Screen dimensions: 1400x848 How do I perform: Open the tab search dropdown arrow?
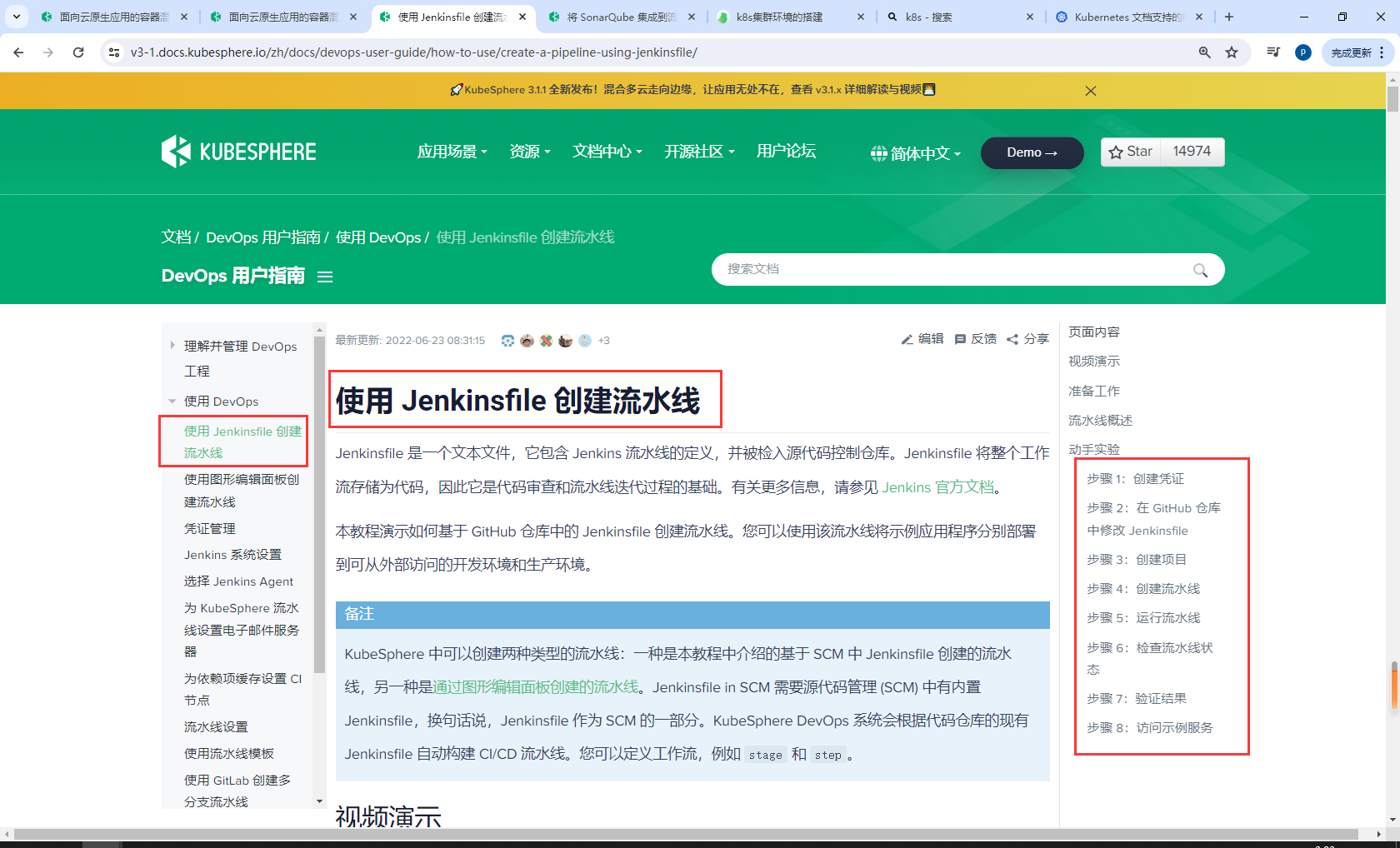coord(16,17)
